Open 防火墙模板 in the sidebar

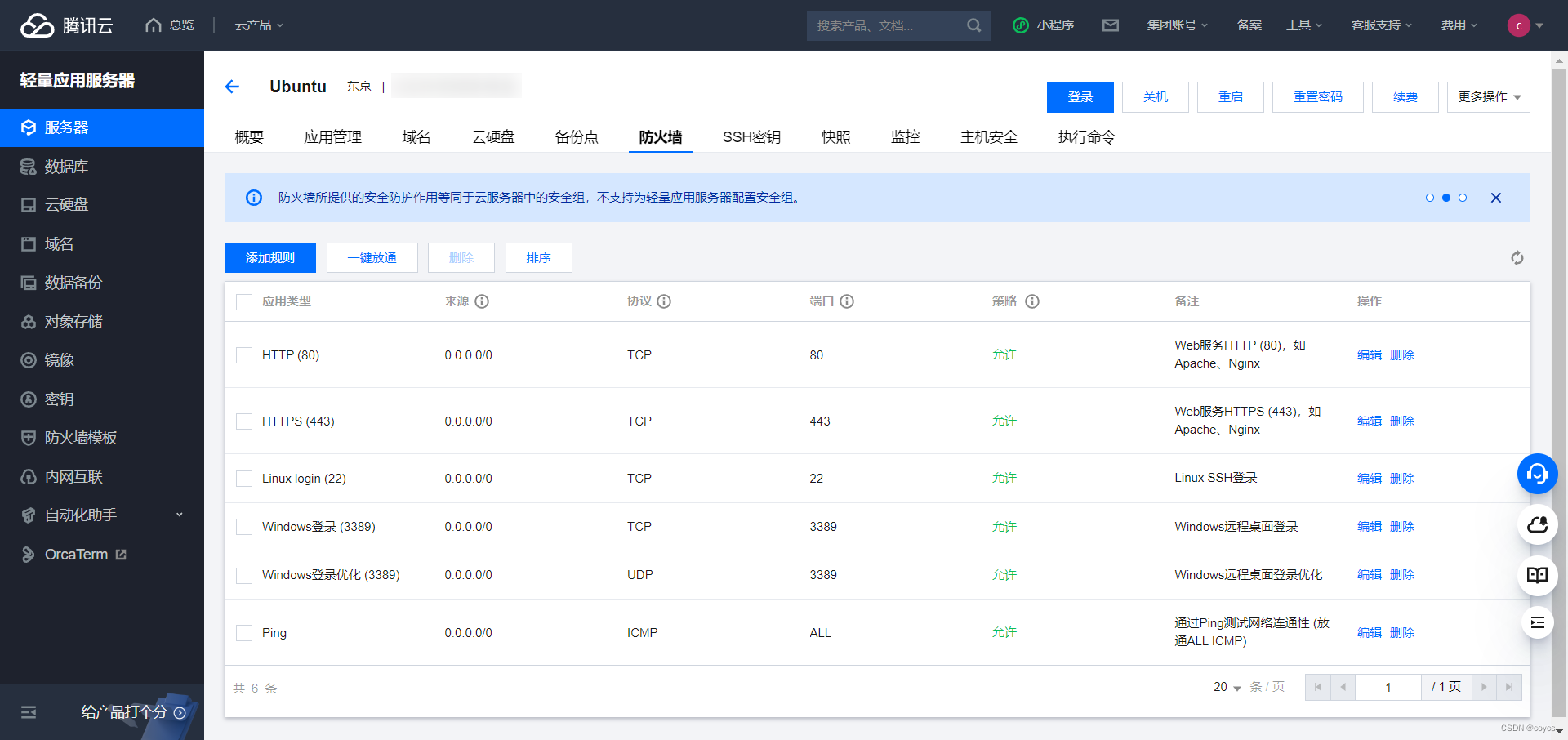(102, 438)
